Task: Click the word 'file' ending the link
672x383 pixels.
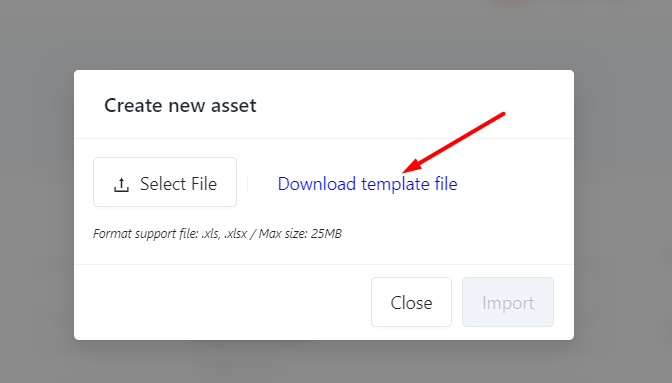Action: (446, 184)
